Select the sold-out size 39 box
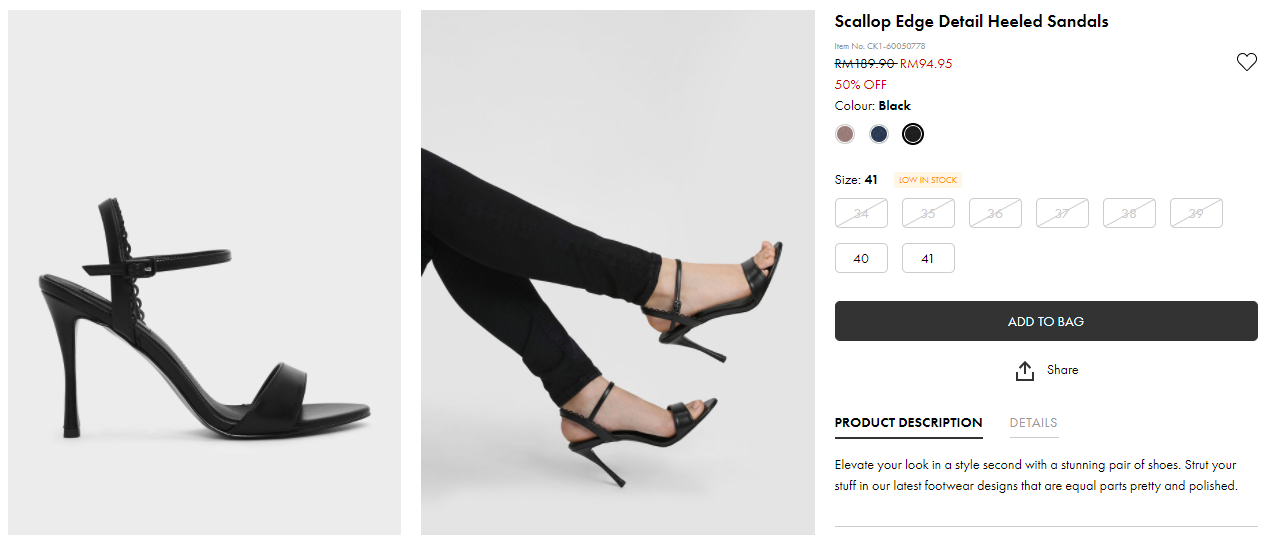The width and height of the screenshot is (1278, 543). pos(1196,213)
